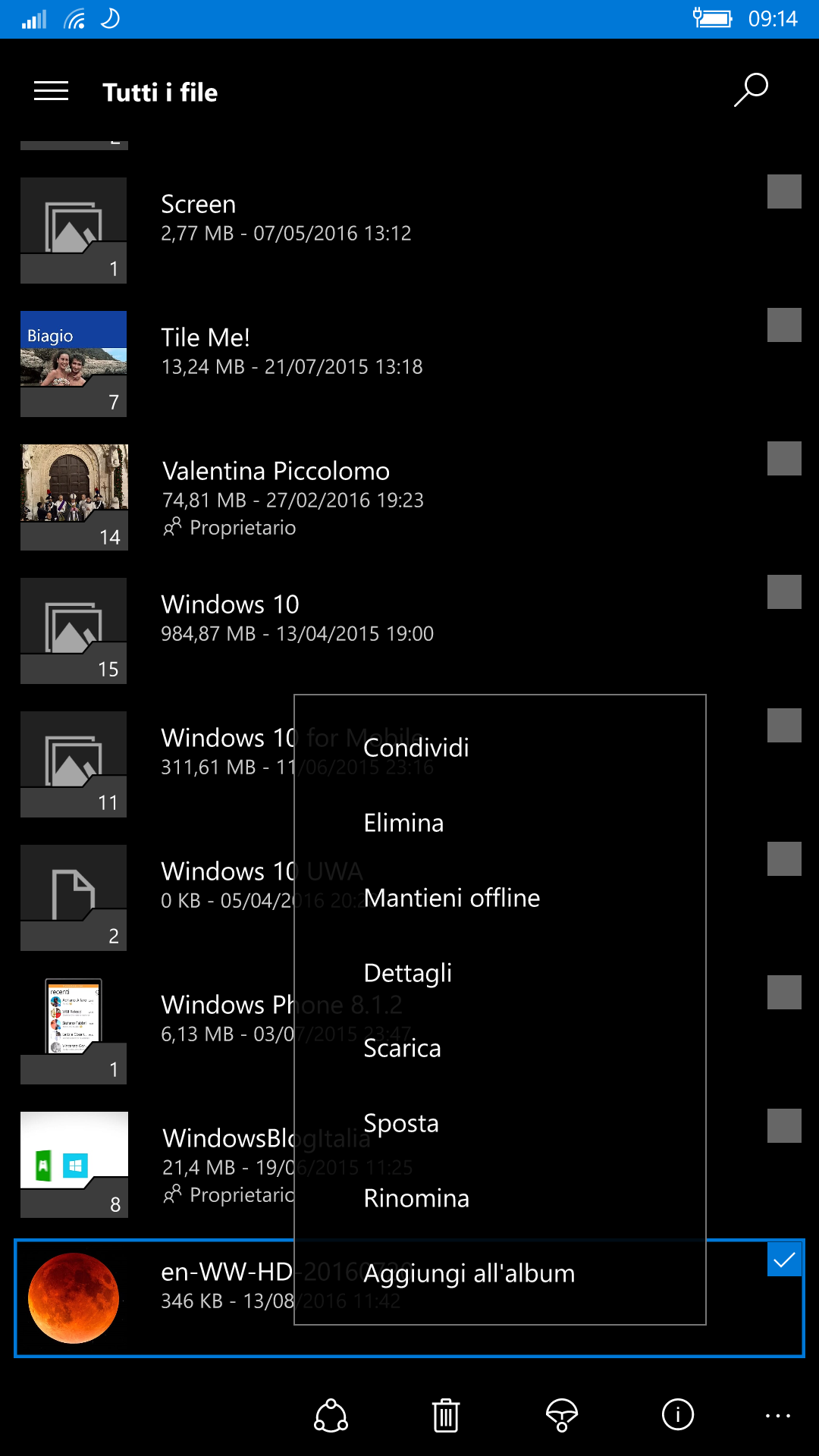
Task: Choose Scarica from context menu
Action: pyautogui.click(x=500, y=1048)
